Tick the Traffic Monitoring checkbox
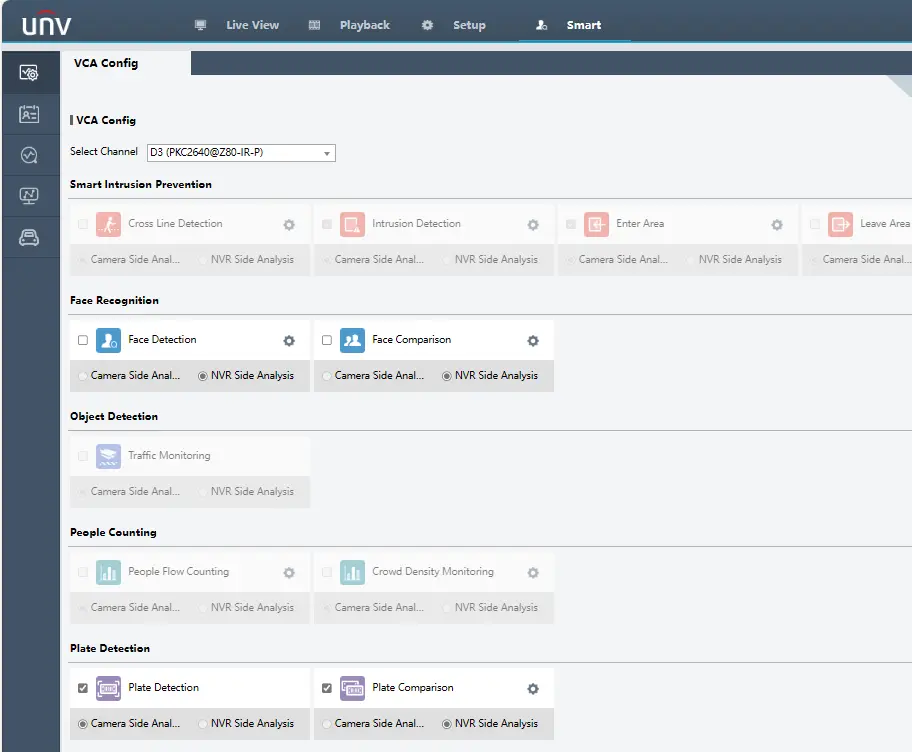Screen dimensions: 912x752 coord(83,456)
